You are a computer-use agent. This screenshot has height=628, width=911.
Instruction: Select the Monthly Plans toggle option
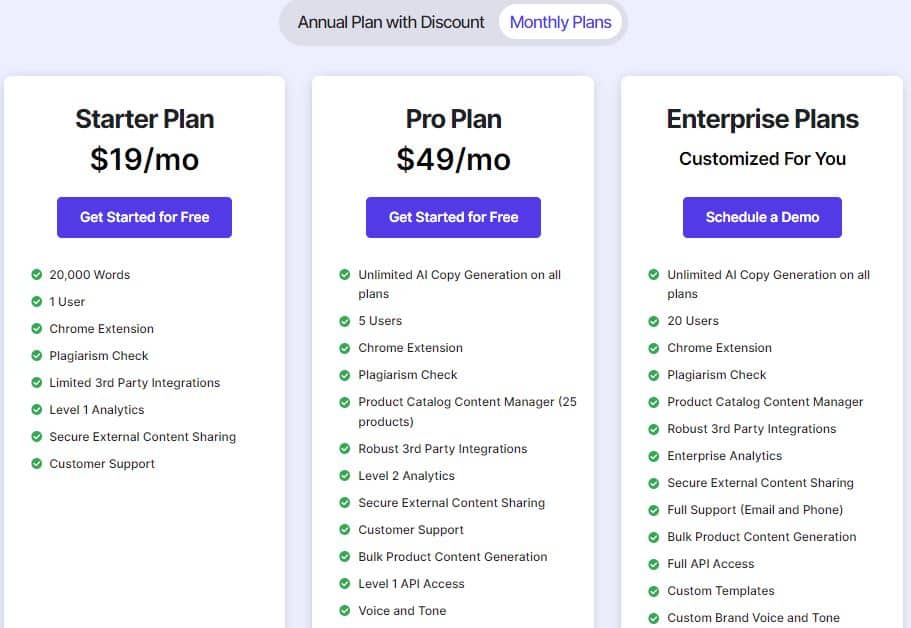(x=560, y=22)
